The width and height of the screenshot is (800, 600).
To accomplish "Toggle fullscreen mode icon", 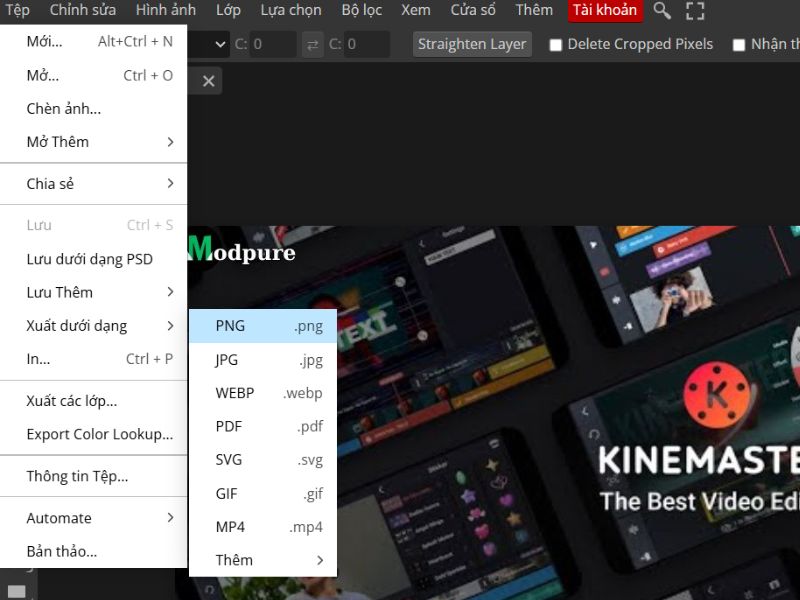I will [x=695, y=10].
